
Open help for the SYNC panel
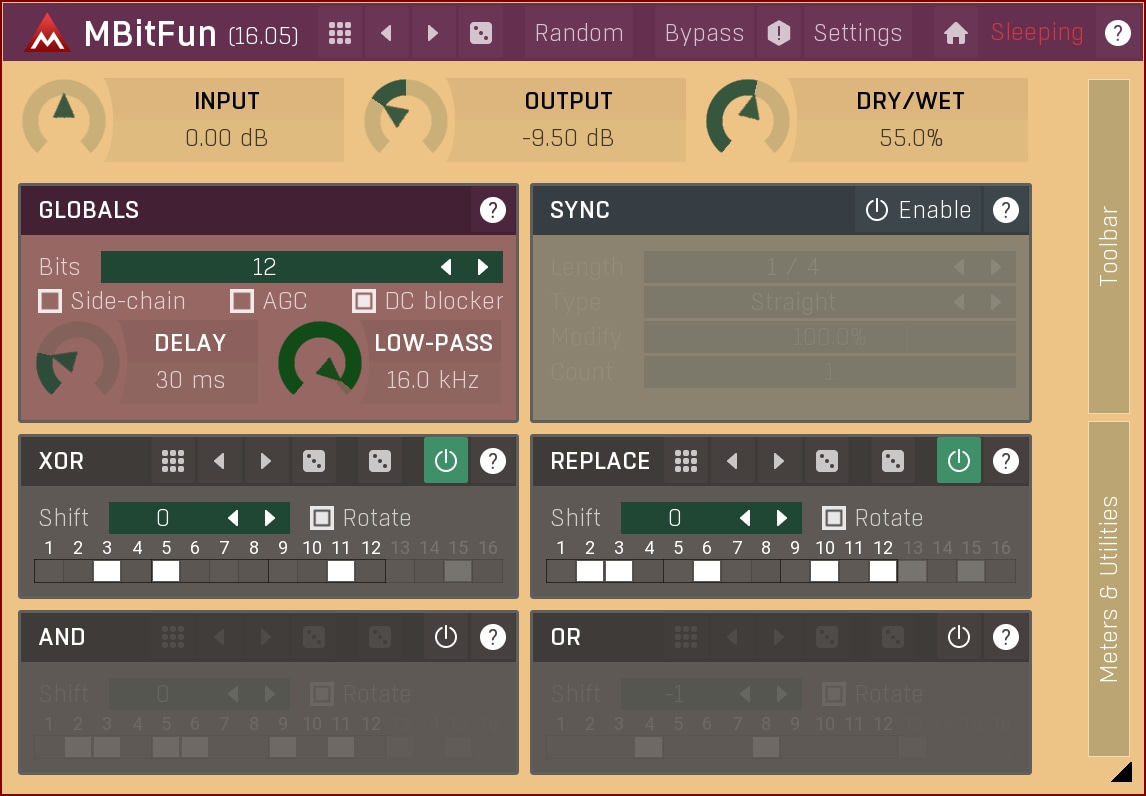[x=1006, y=210]
